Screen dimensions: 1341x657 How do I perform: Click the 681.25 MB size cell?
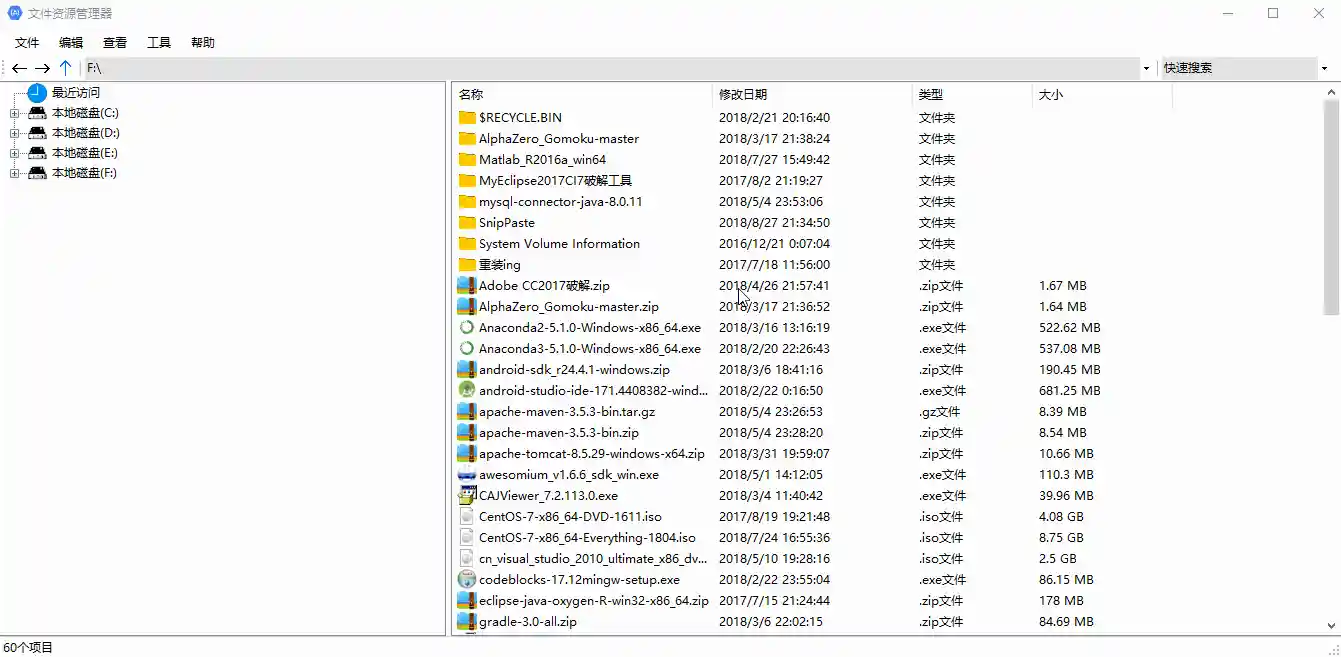coord(1070,391)
